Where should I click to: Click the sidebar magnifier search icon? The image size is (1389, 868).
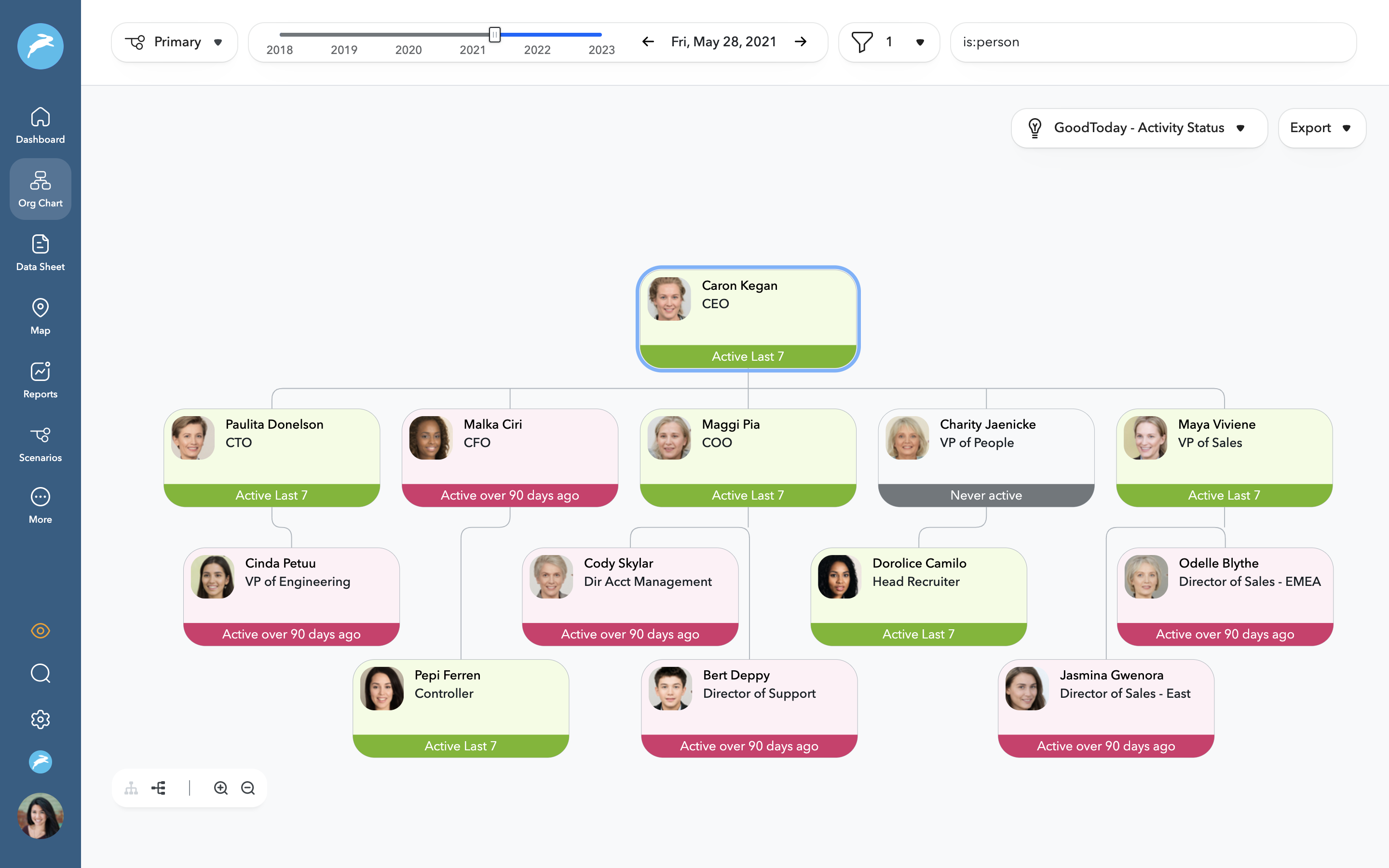point(40,673)
